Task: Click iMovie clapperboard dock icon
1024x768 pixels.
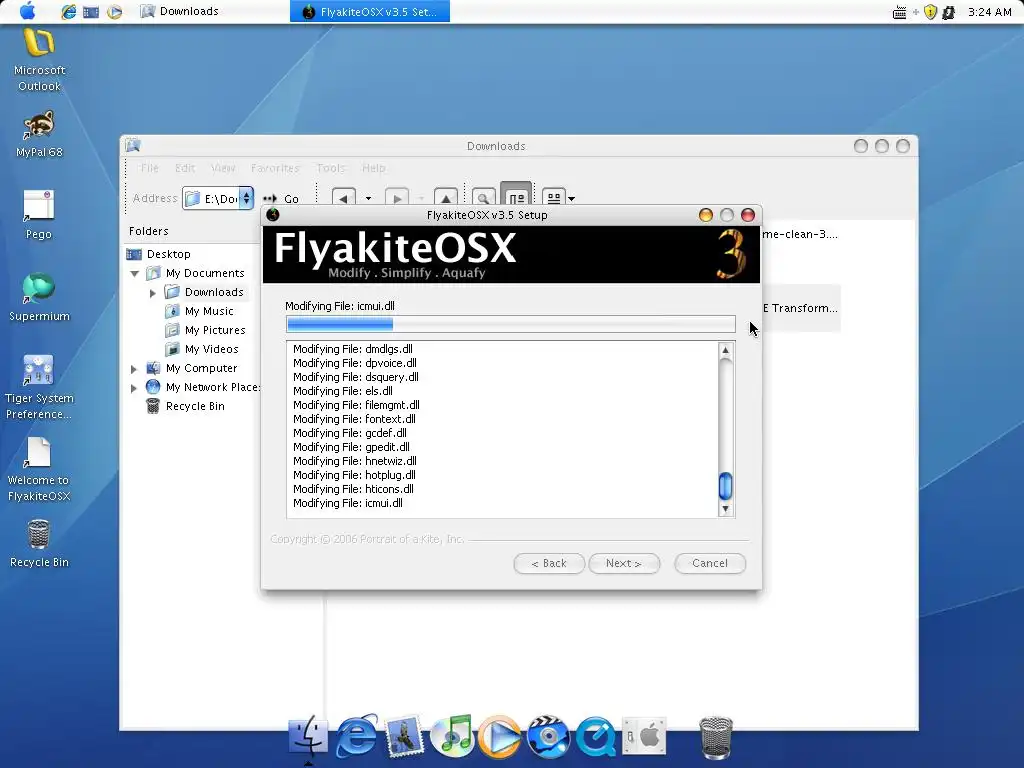Action: coord(548,737)
